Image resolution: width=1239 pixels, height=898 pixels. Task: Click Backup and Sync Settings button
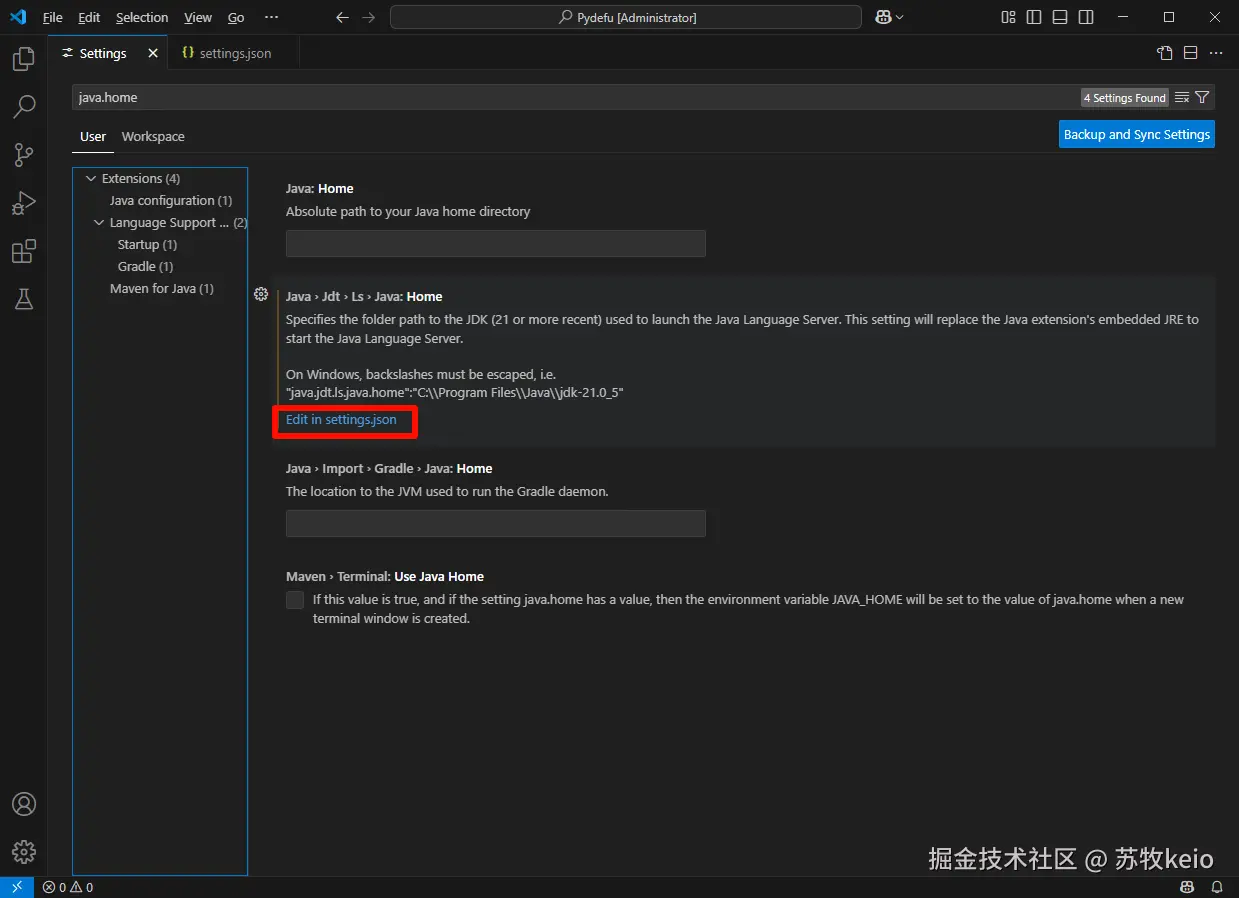coord(1137,134)
